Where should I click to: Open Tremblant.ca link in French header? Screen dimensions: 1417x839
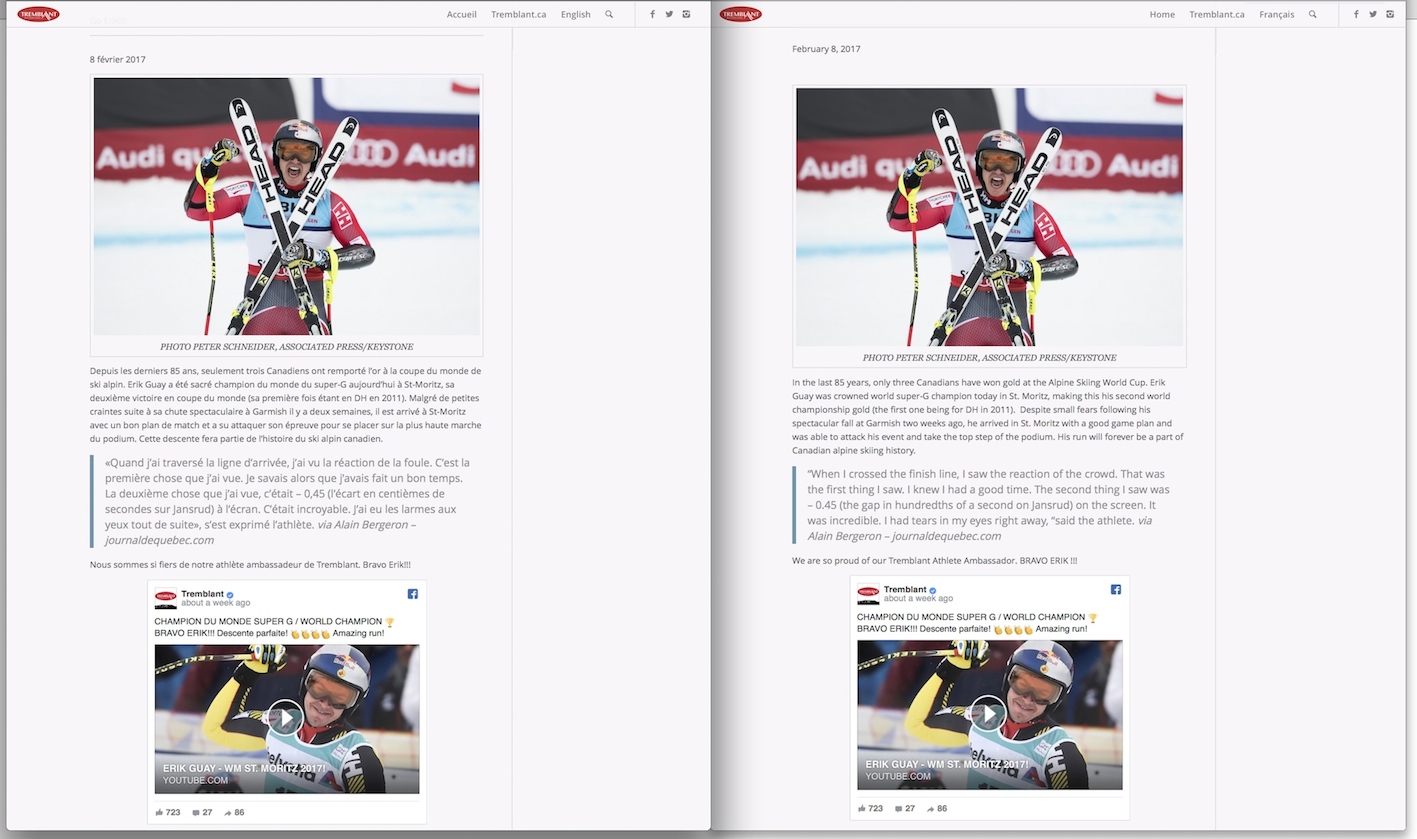(x=518, y=15)
